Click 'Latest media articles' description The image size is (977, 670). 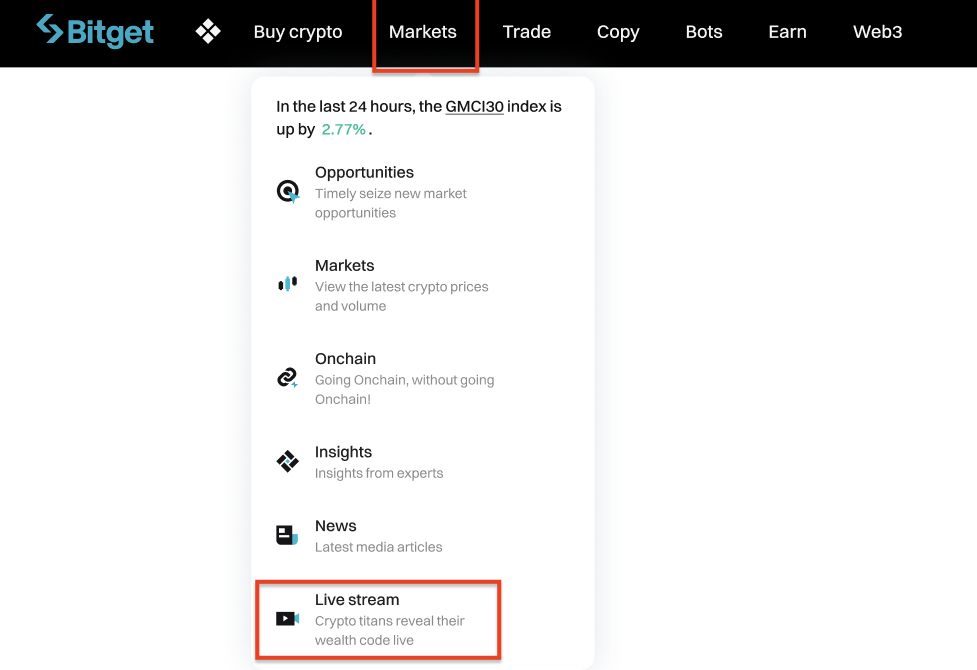(x=378, y=547)
